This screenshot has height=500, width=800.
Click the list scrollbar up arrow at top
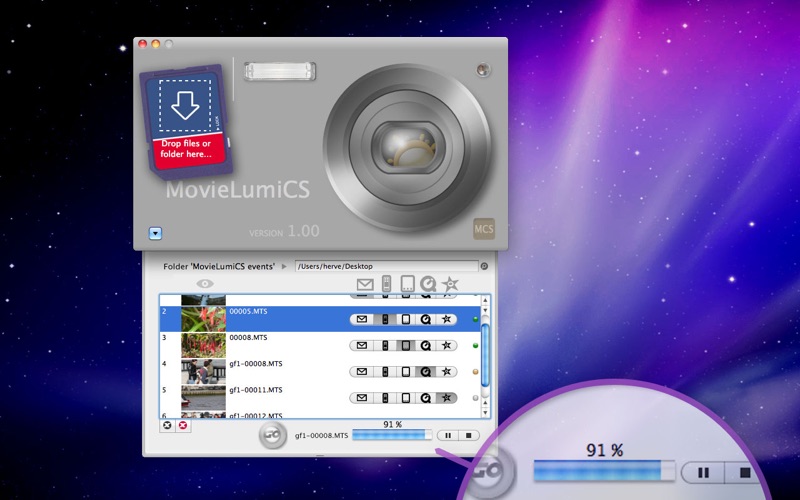pyautogui.click(x=485, y=300)
